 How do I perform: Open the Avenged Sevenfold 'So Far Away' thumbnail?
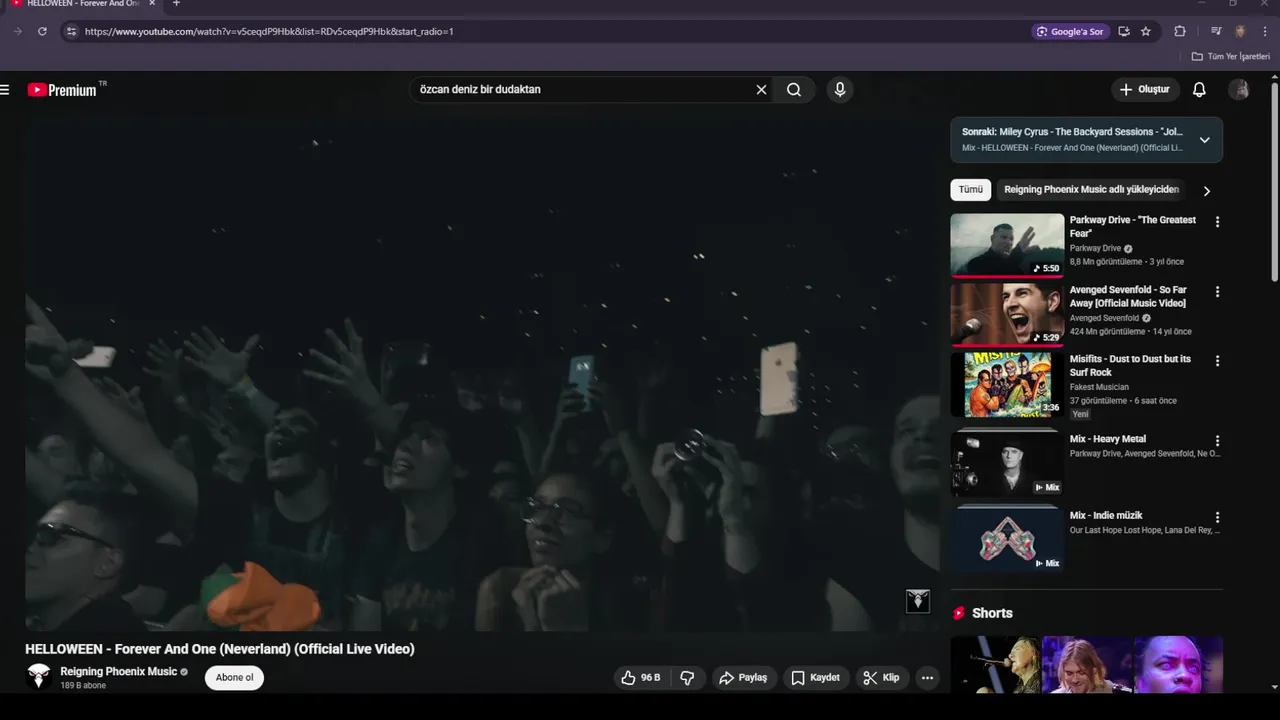[1007, 314]
